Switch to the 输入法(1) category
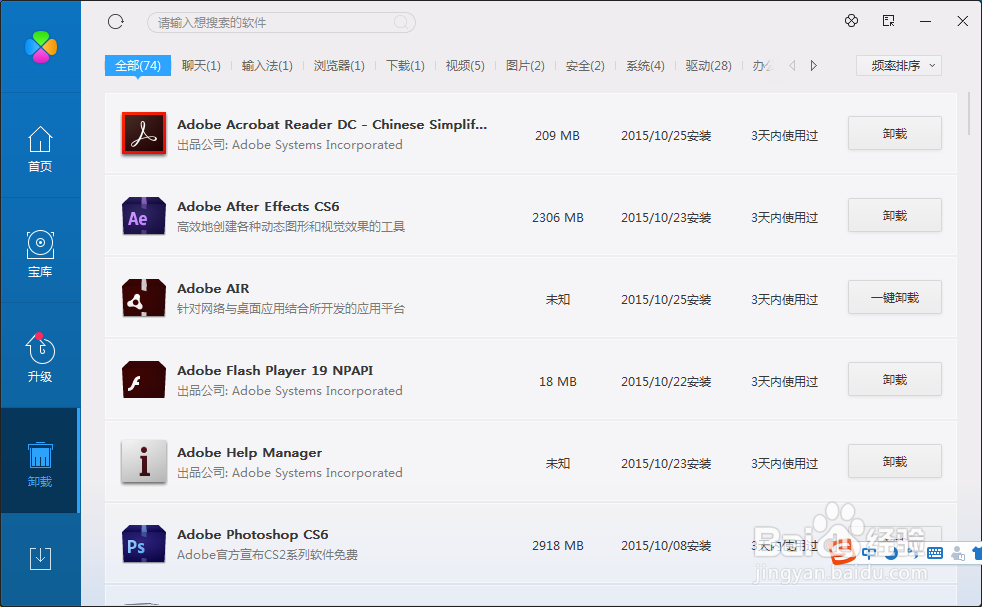Viewport: 982px width, 607px height. click(x=267, y=66)
